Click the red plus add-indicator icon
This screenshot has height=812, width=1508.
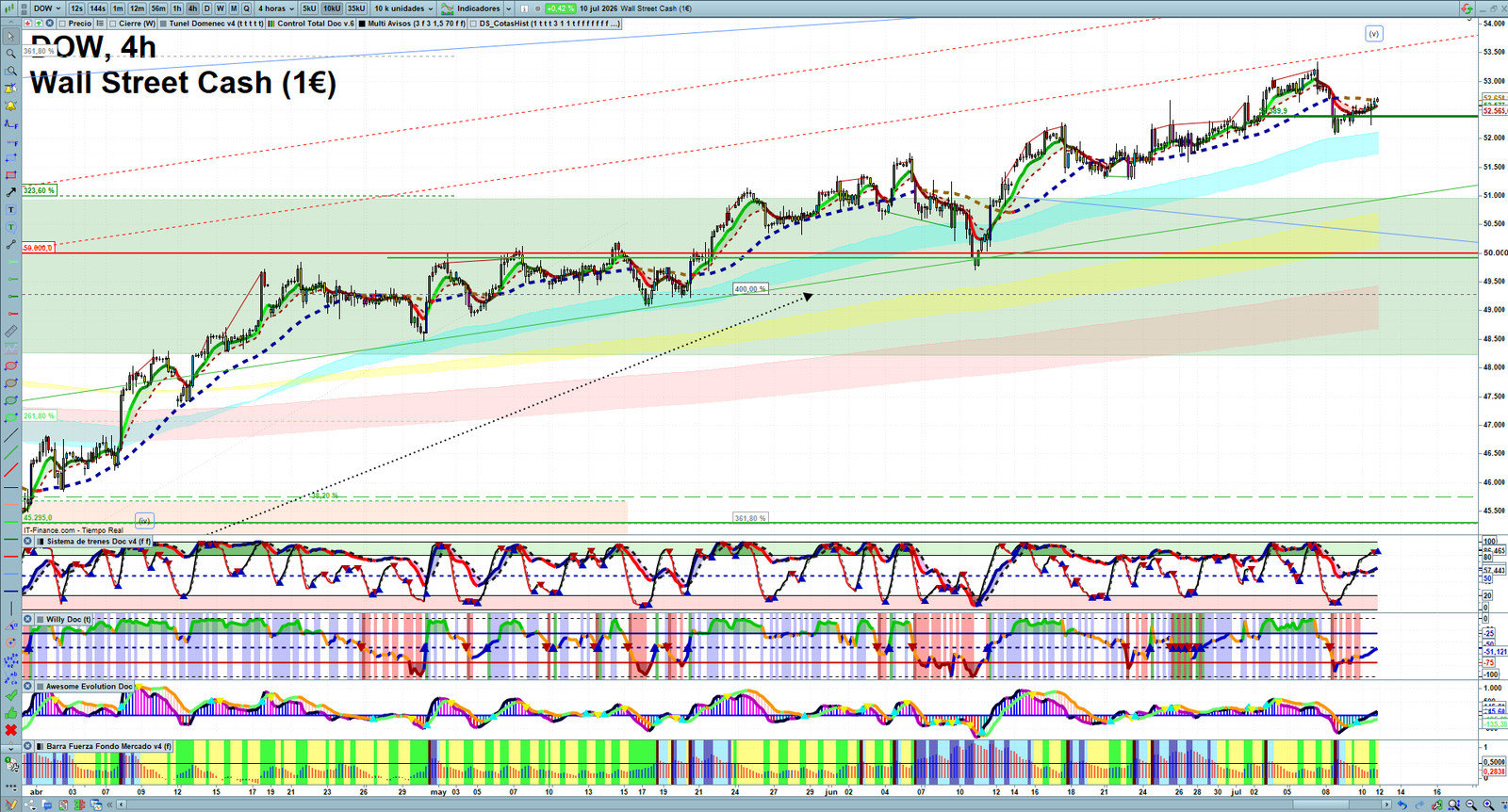point(27,24)
